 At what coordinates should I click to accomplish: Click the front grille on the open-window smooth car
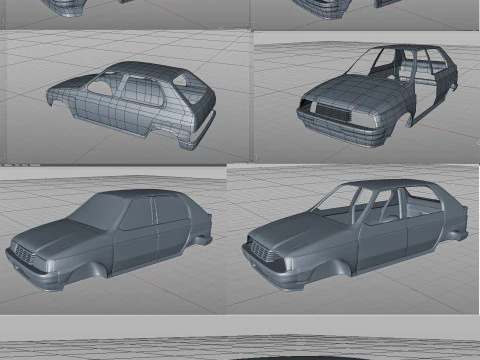pos(261,251)
